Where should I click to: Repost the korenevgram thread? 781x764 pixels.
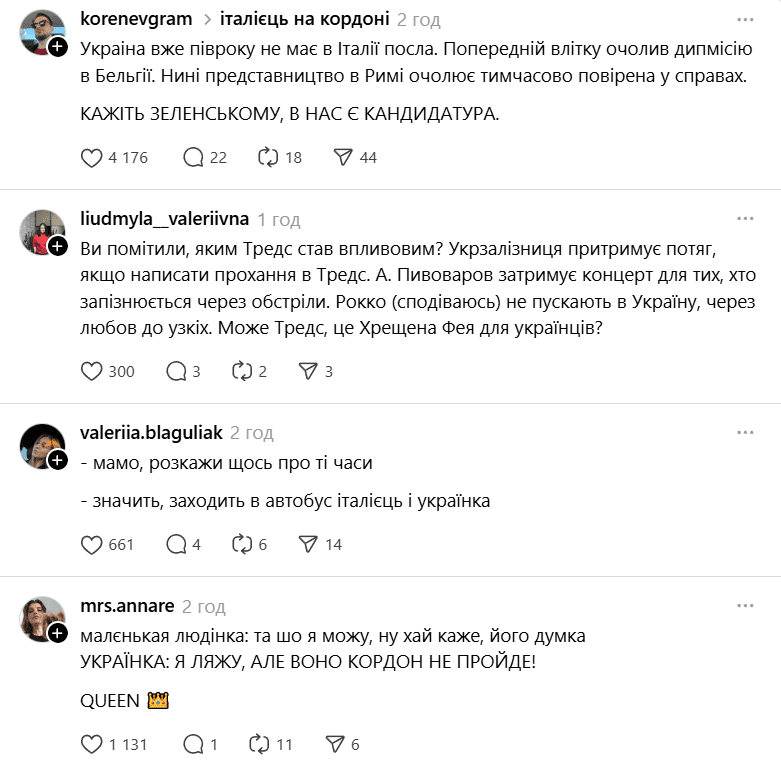[268, 157]
